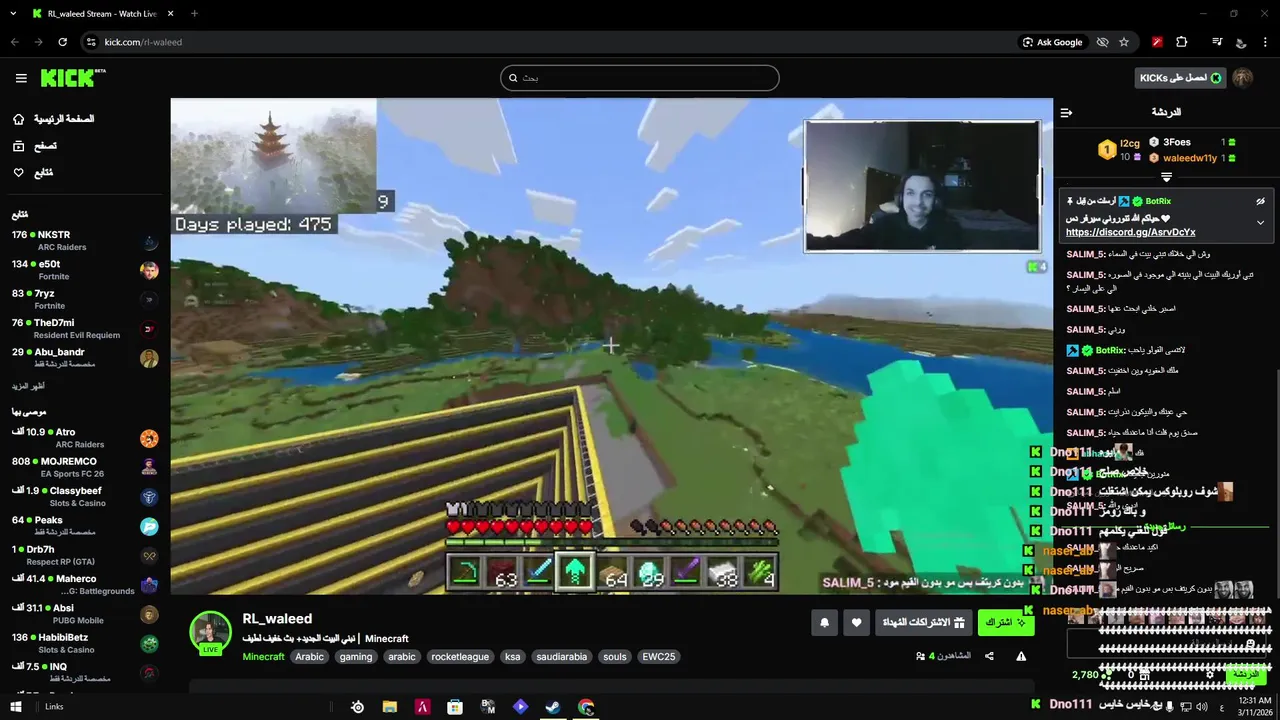This screenshot has width=1280, height=720.
Task: Open the Browse sidebar item
Action: click(35, 146)
